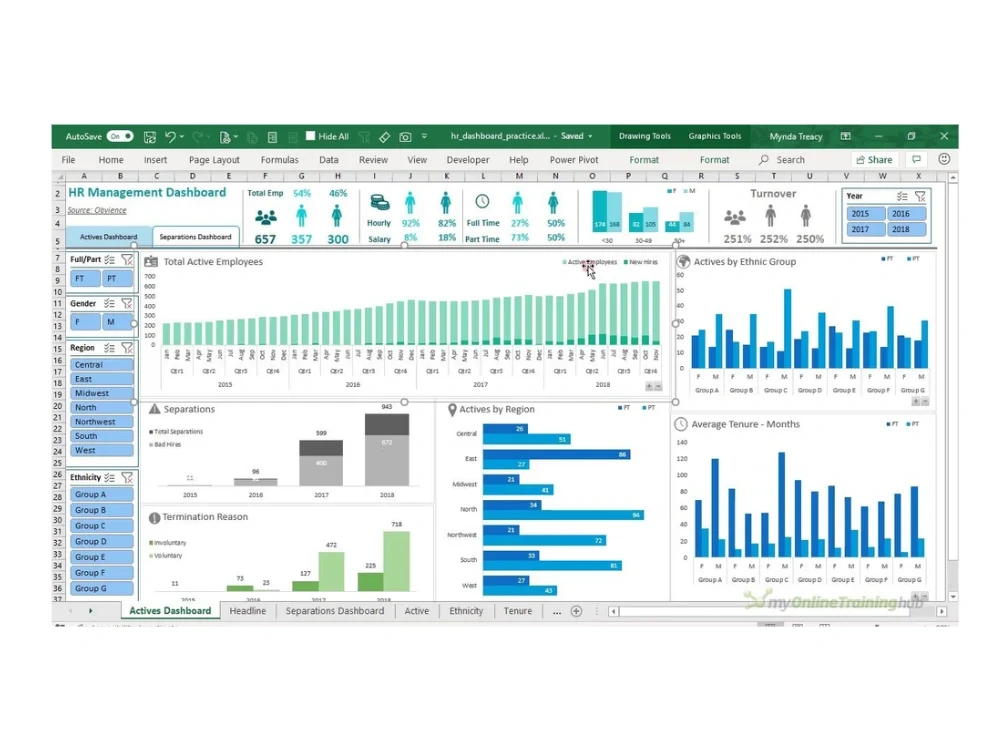Open the sheet tabs overflow ellipsis
The image size is (1000, 750).
[556, 611]
